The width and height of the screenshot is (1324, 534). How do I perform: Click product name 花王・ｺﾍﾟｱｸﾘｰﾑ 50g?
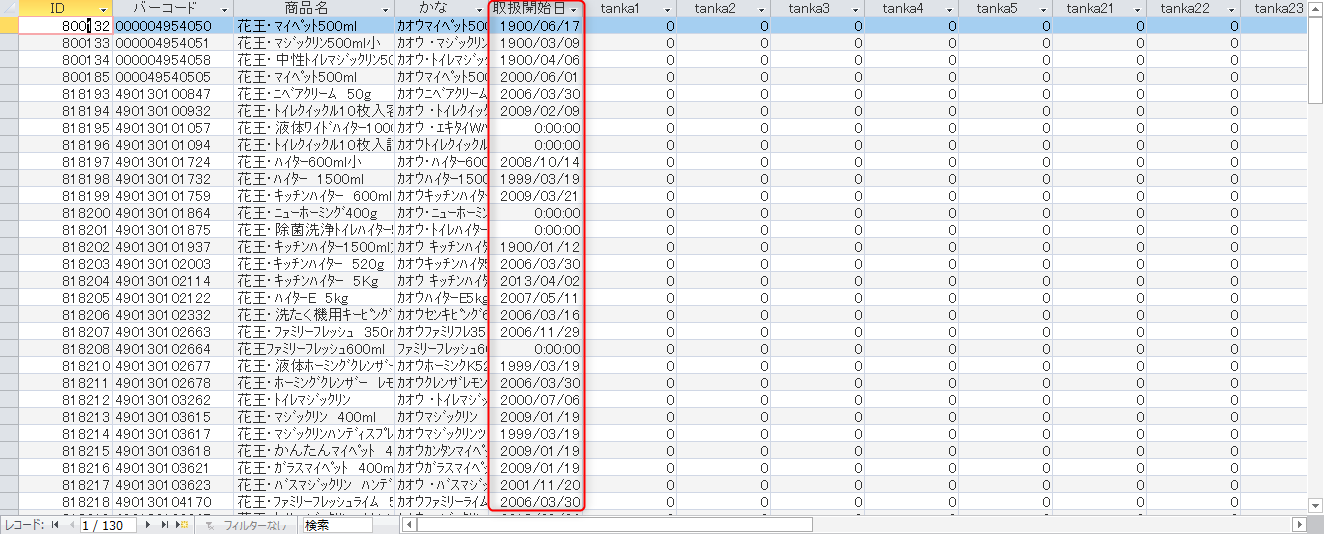point(314,94)
